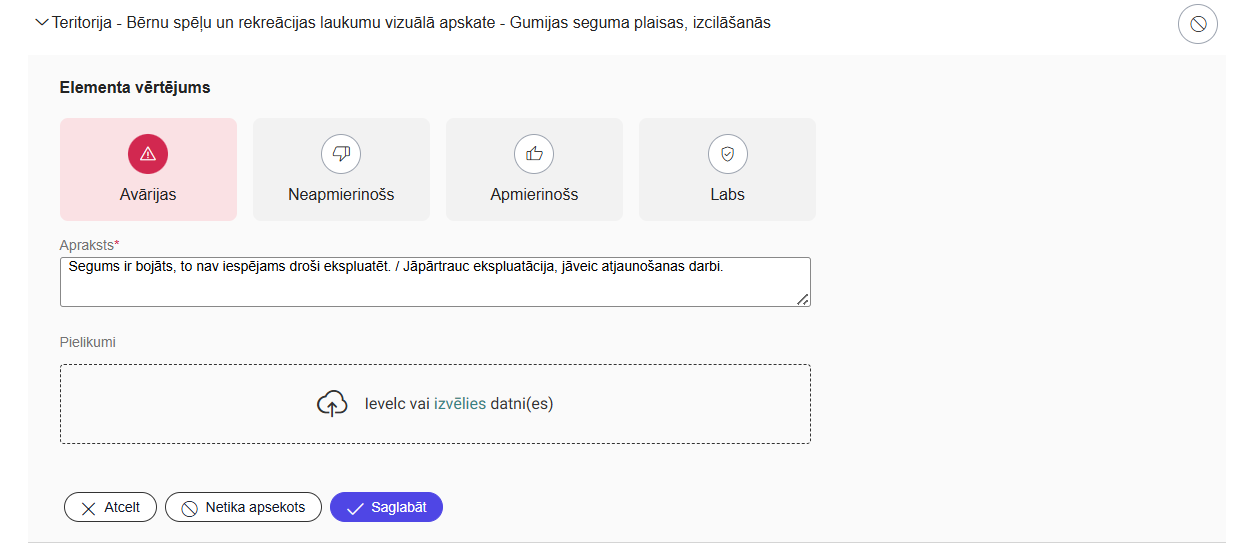Screen dimensions: 1255x543
Task: Choose the Neapmierinošs rating label
Action: [x=341, y=194]
